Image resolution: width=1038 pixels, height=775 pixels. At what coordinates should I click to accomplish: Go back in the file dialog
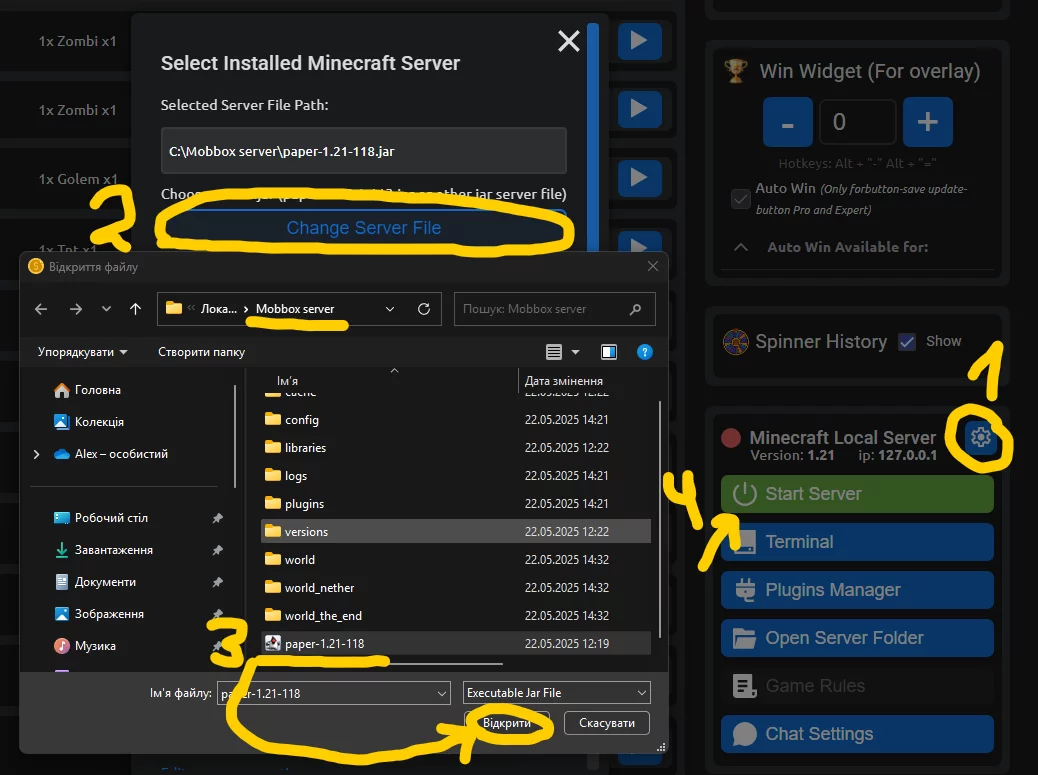41,309
